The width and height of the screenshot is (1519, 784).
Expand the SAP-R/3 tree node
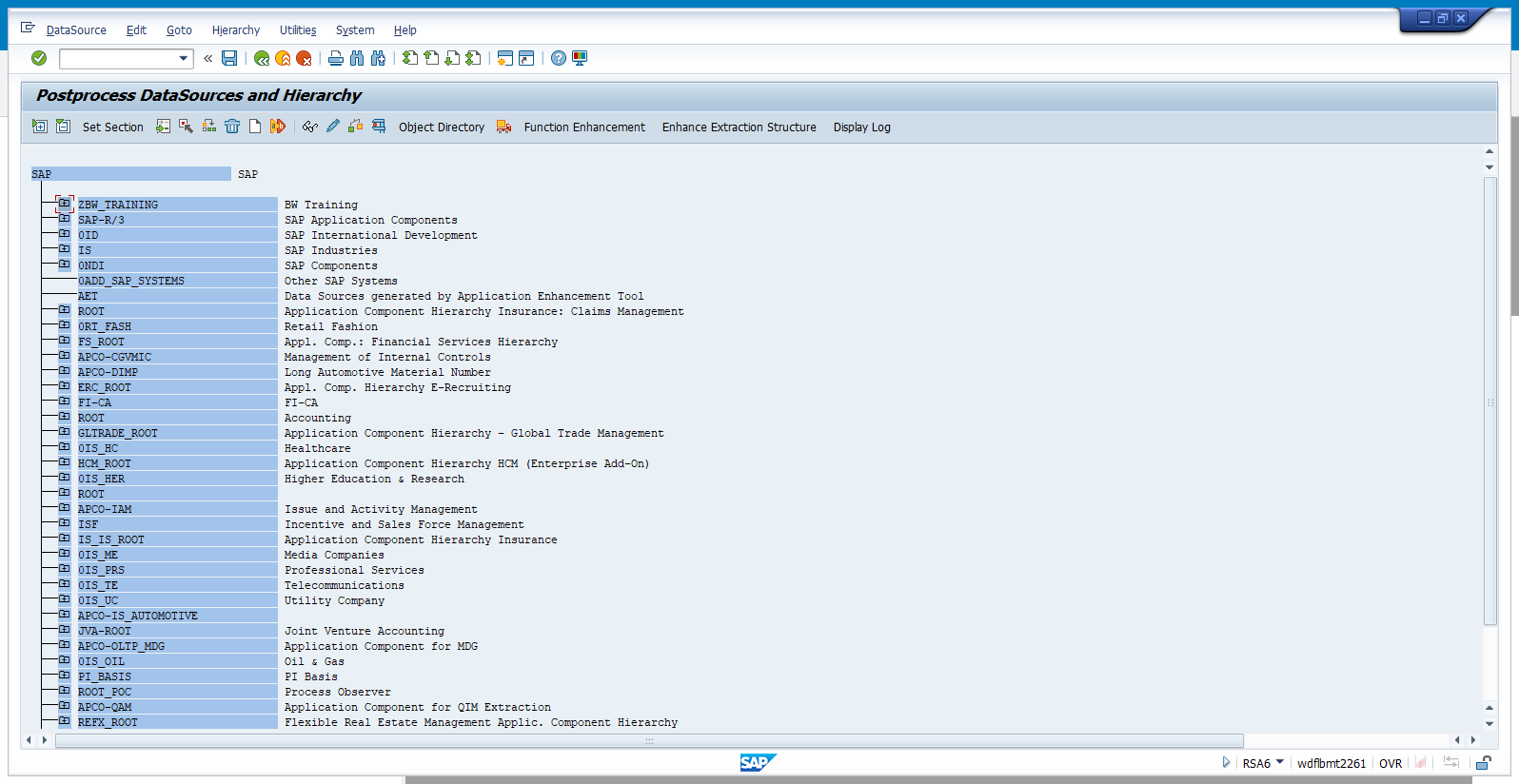(65, 219)
